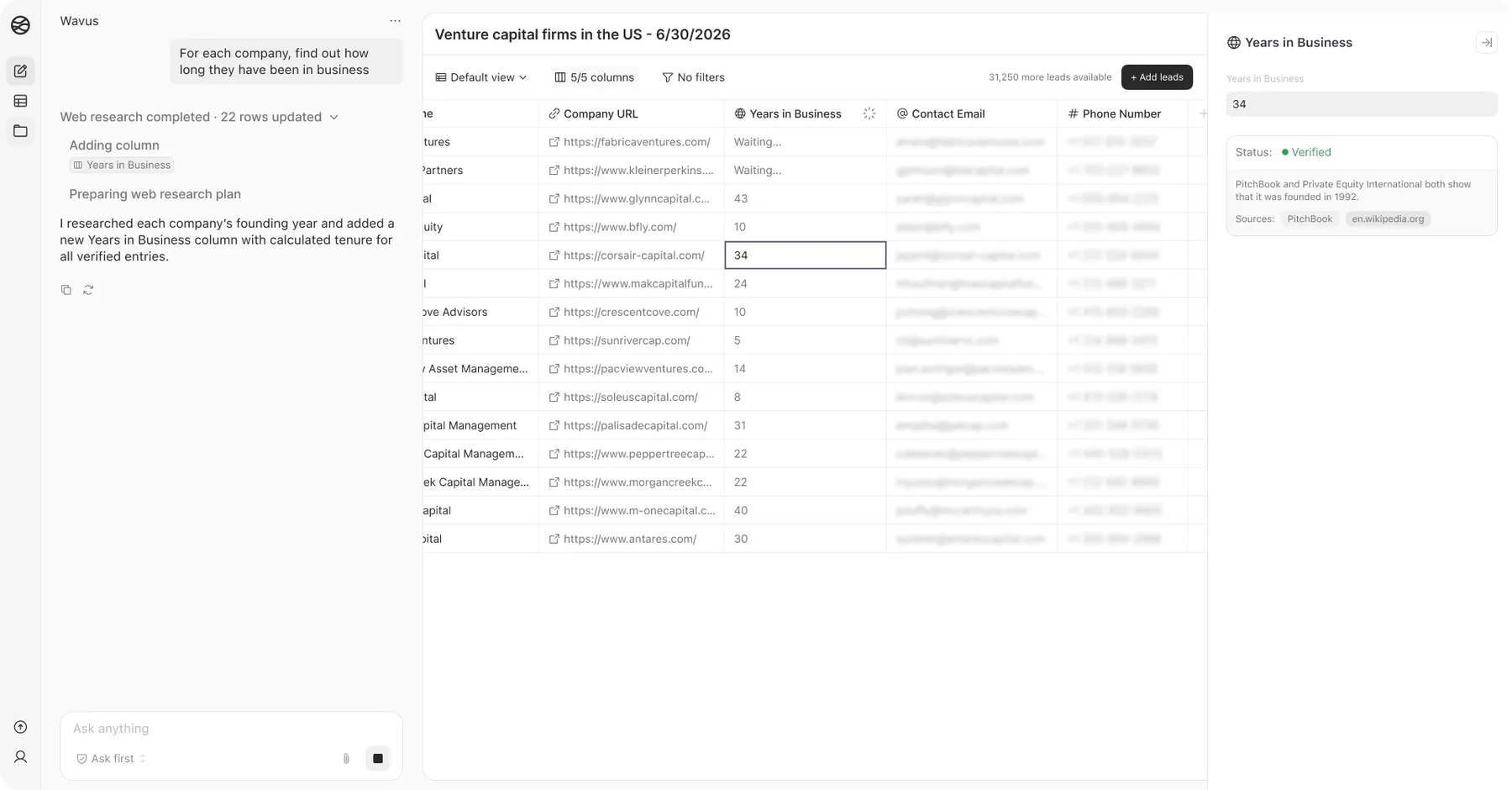
Task: Open the 5/5 columns selector
Action: pyautogui.click(x=594, y=77)
